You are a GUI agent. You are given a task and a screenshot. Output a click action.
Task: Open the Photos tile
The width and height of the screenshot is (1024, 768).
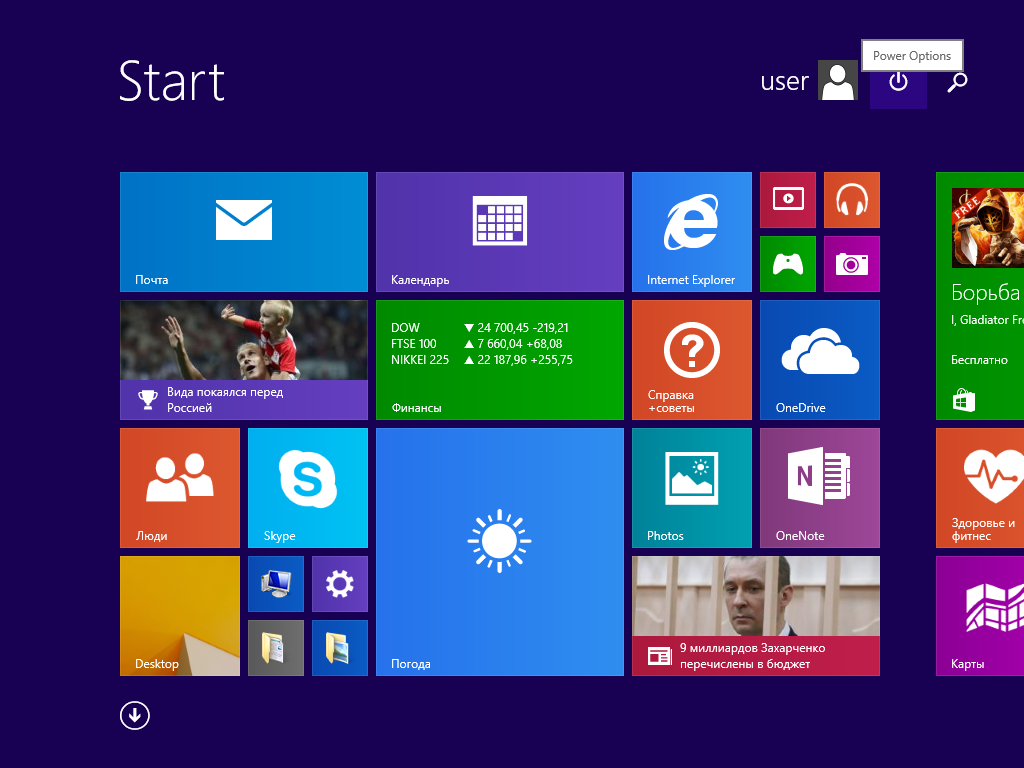(692, 488)
